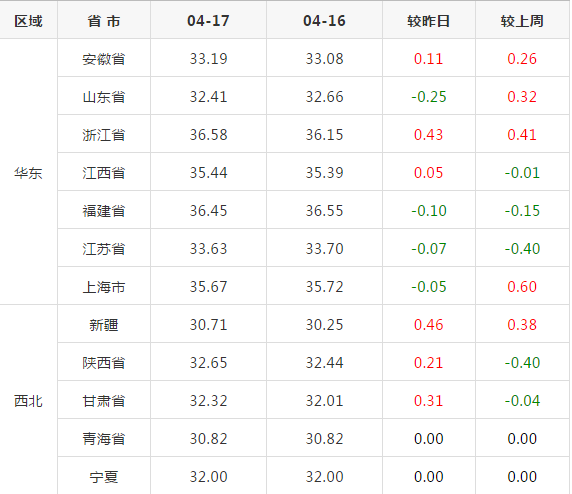Click the 区域 column header

pyautogui.click(x=28, y=21)
